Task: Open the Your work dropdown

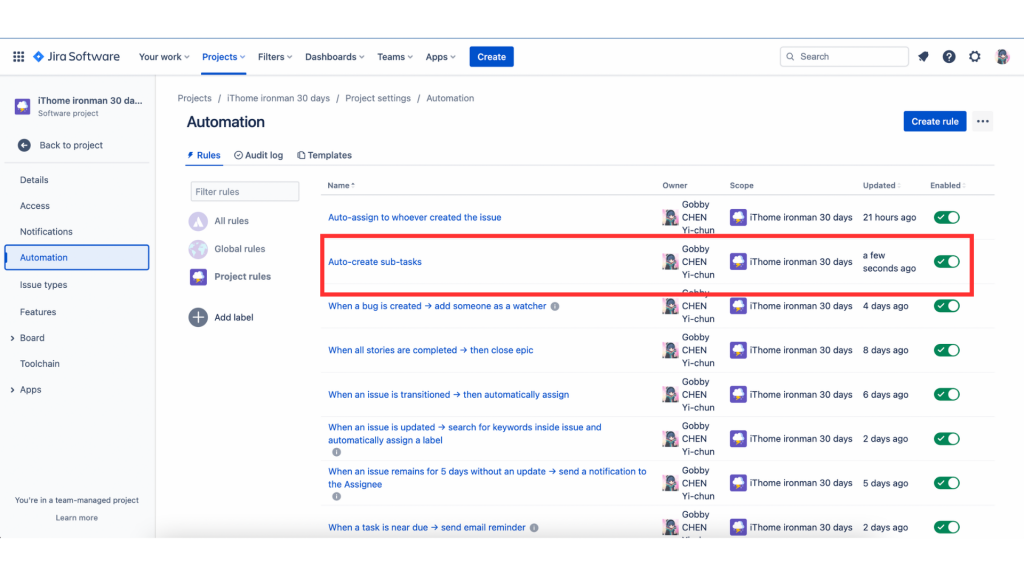Action: pos(164,57)
